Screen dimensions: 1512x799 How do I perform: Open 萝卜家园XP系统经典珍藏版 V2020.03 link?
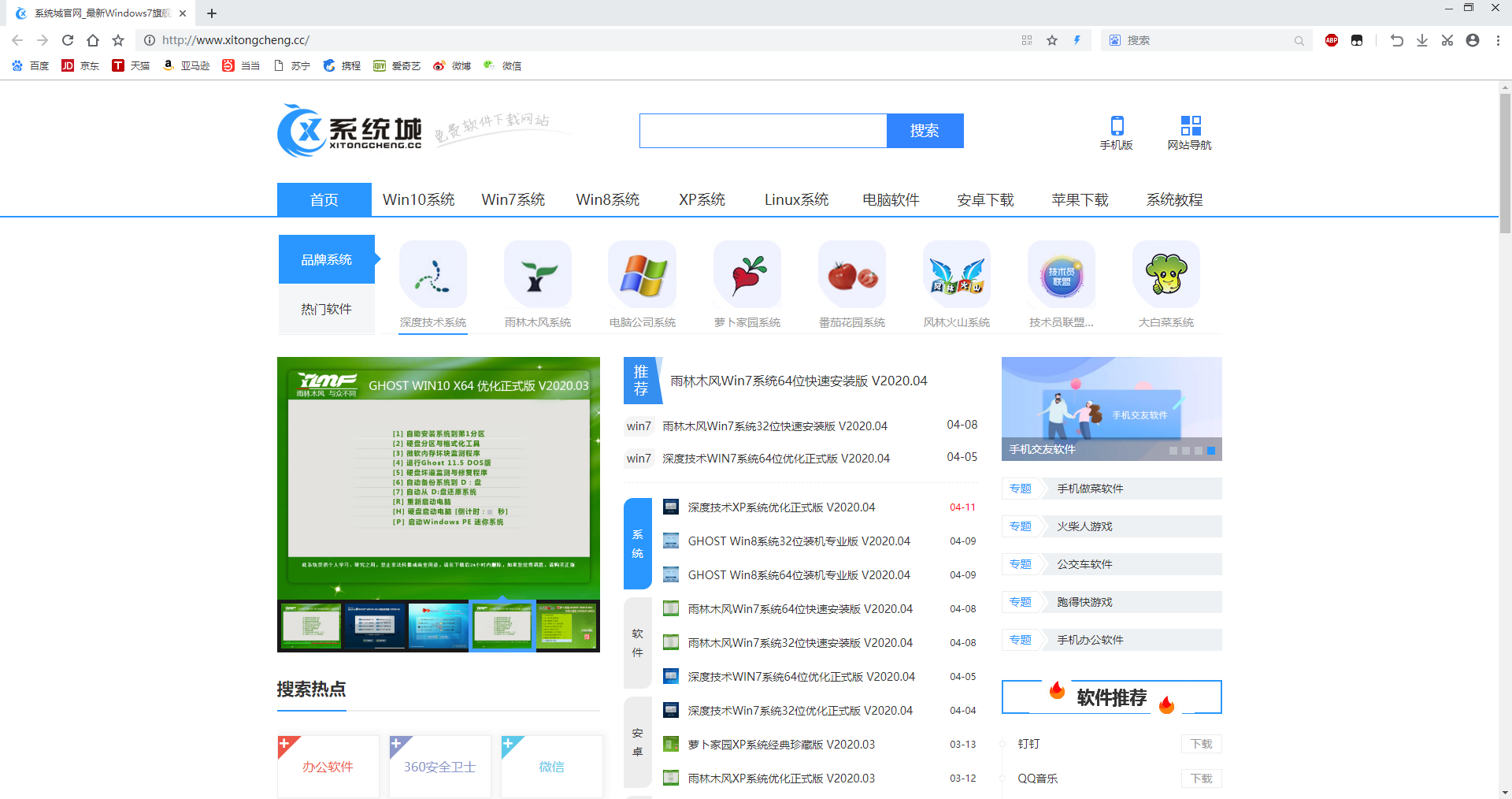(x=781, y=745)
